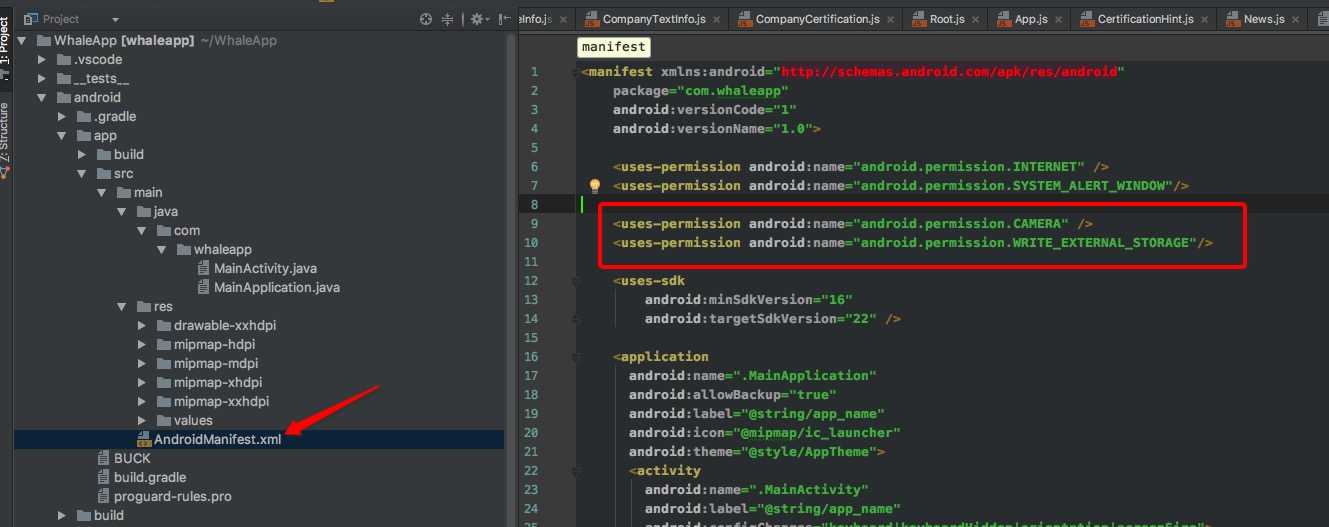Close the App.js tab
1329x527 pixels.
(1058, 20)
